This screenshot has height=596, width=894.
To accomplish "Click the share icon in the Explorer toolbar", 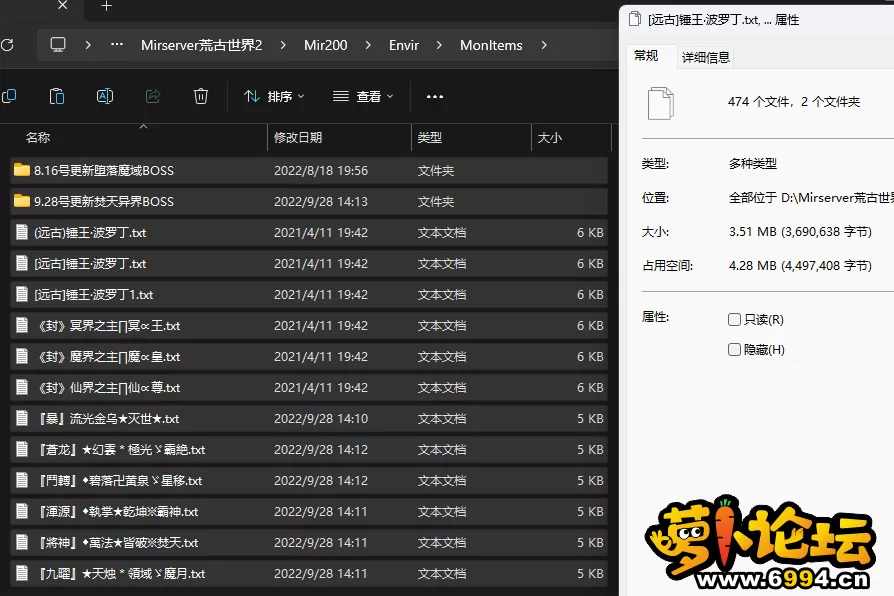I will 153,96.
